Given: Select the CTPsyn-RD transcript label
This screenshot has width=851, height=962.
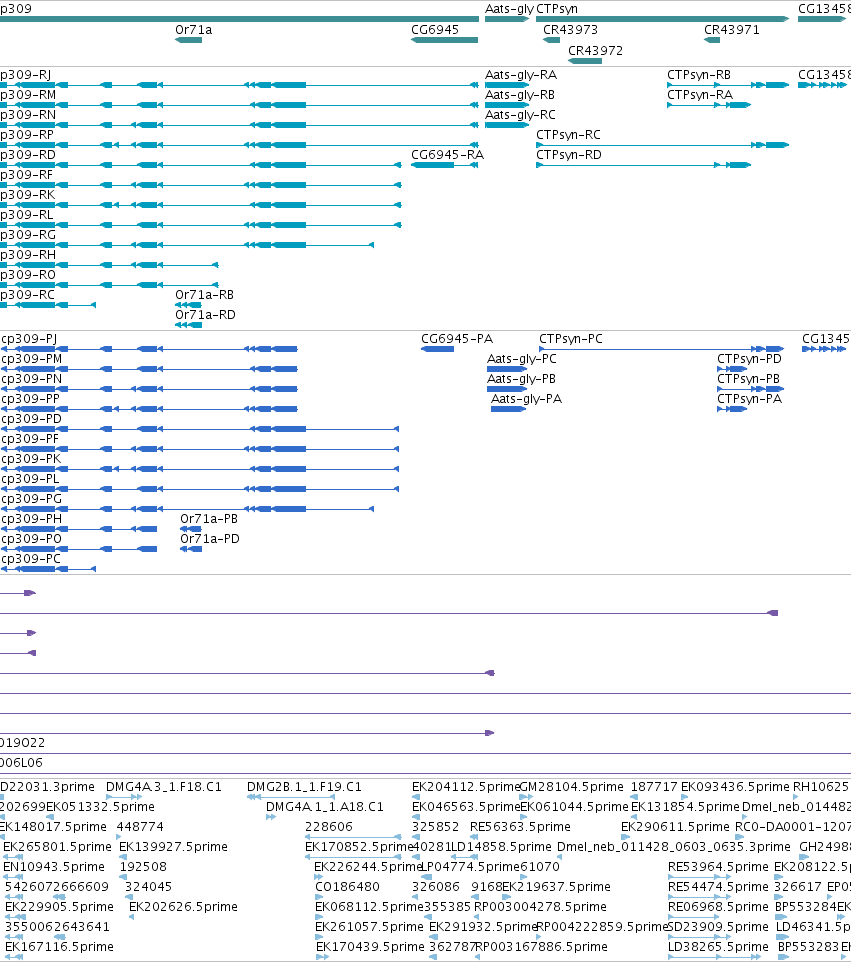Looking at the screenshot, I should [569, 155].
